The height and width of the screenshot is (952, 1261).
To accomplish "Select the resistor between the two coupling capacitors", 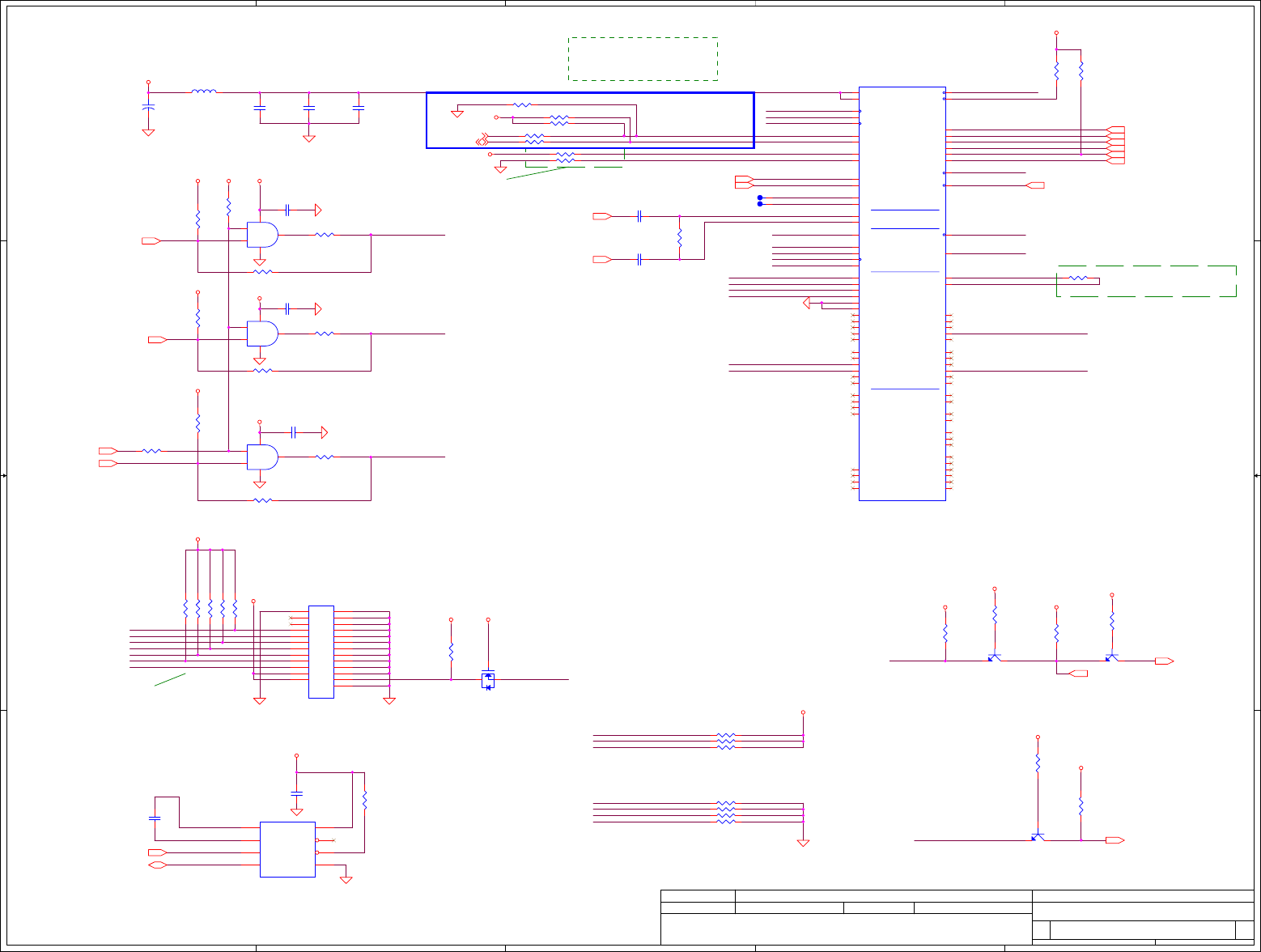I will [679, 238].
